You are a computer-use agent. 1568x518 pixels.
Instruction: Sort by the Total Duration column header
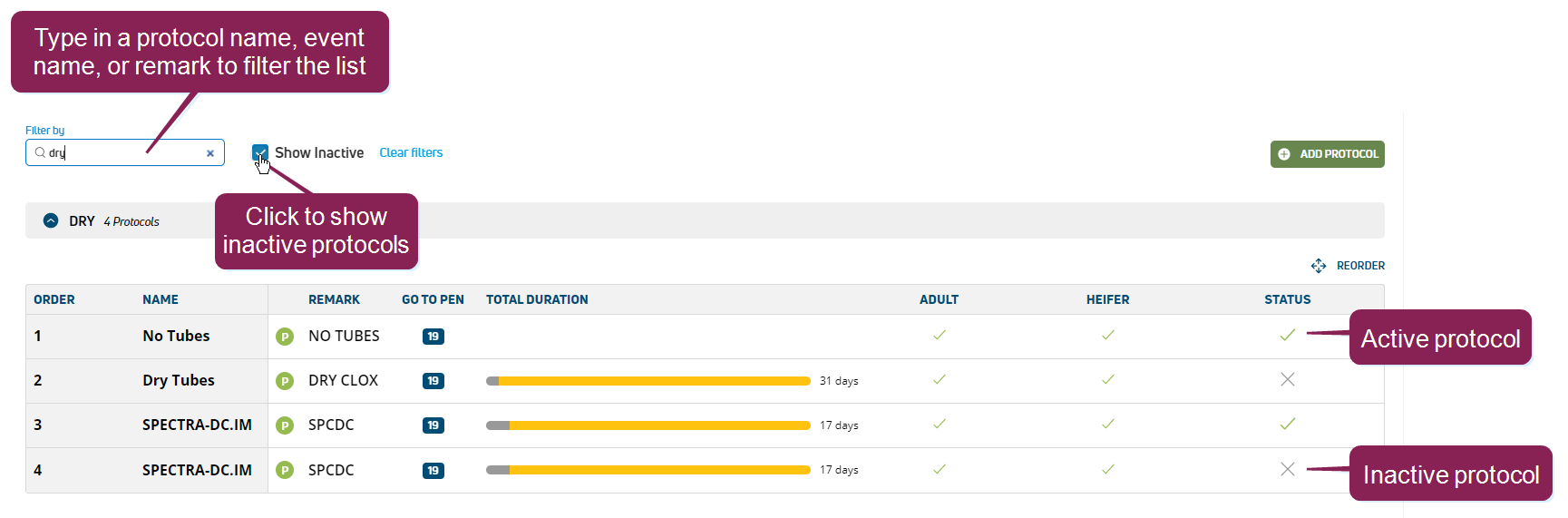(537, 299)
